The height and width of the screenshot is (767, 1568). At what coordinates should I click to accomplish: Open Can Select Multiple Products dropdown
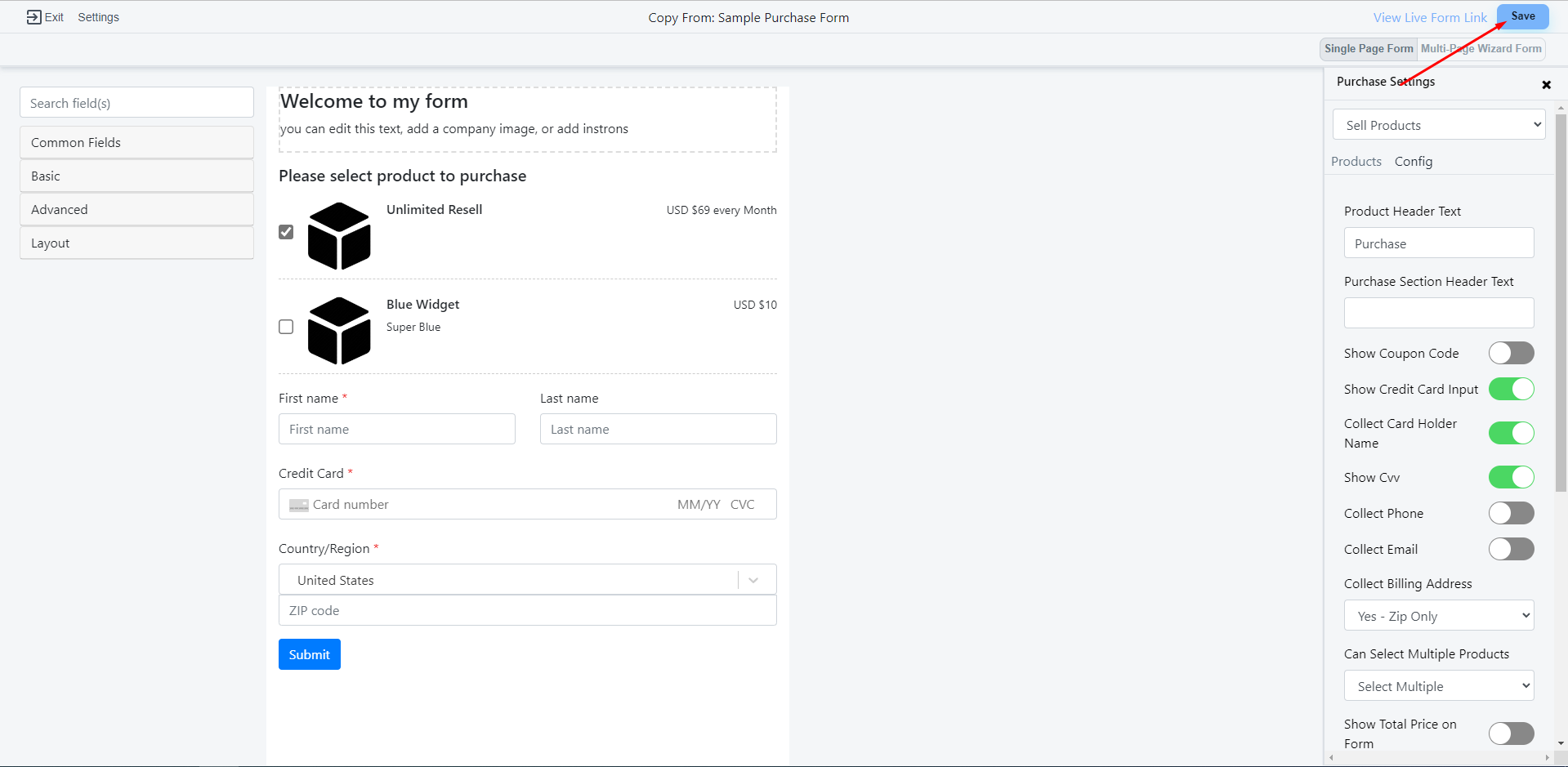point(1438,686)
